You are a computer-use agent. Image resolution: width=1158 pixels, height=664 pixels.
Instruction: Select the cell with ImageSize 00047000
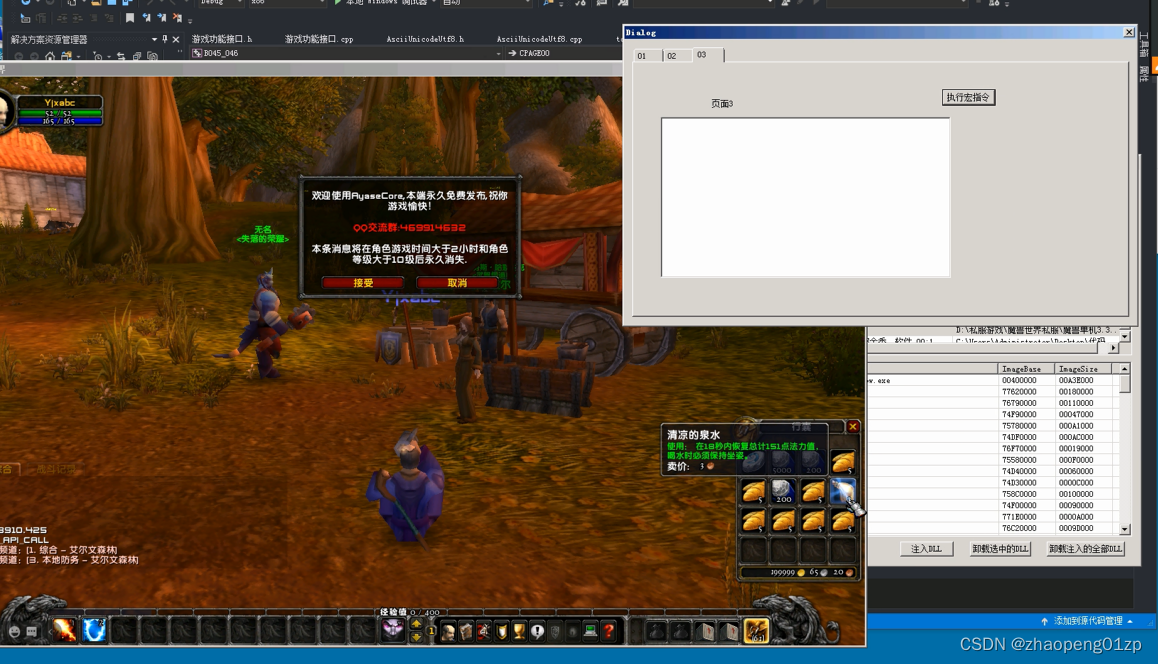click(x=1083, y=414)
